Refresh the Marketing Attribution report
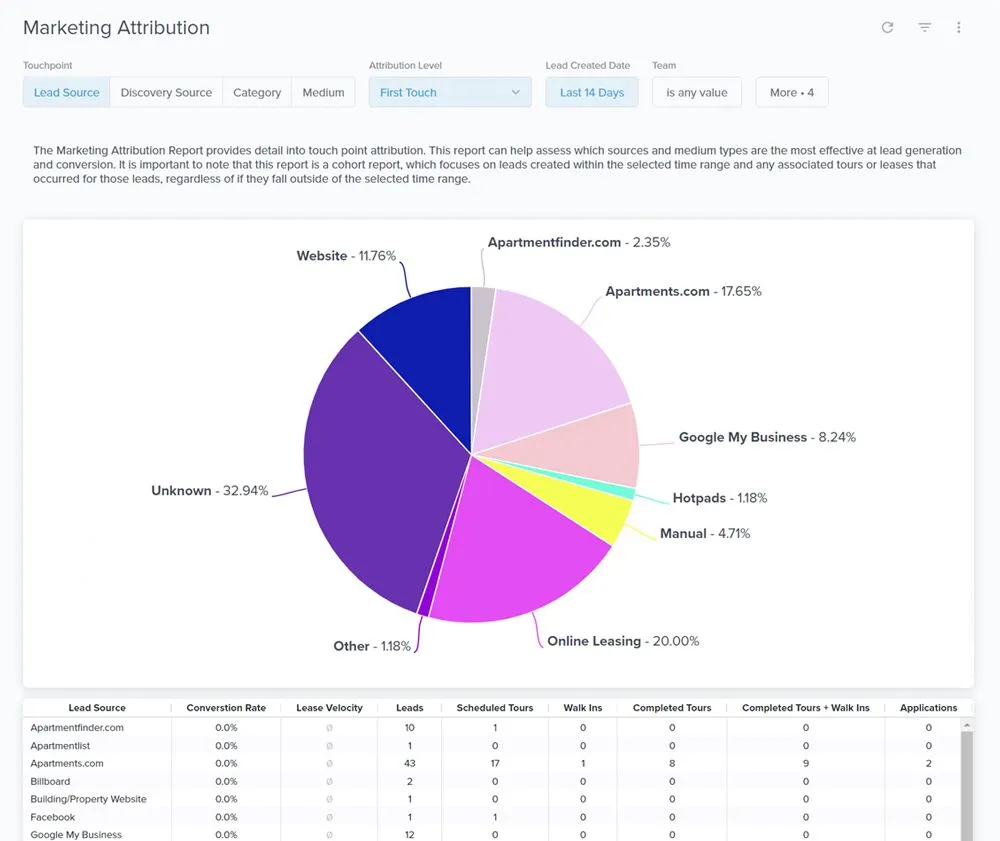Image resolution: width=1000 pixels, height=841 pixels. (x=887, y=28)
